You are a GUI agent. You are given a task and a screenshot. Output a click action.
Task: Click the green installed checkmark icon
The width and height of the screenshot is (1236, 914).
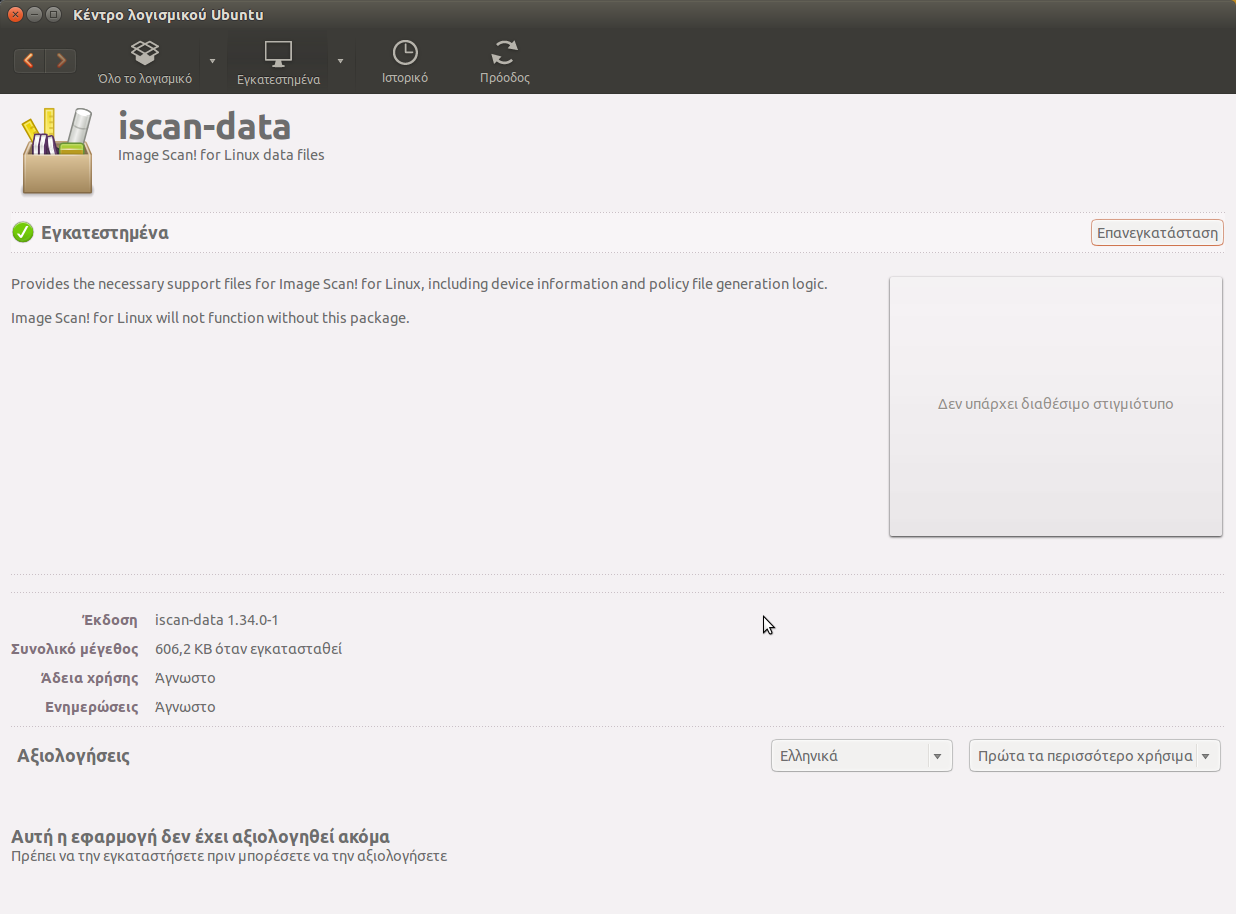click(23, 233)
